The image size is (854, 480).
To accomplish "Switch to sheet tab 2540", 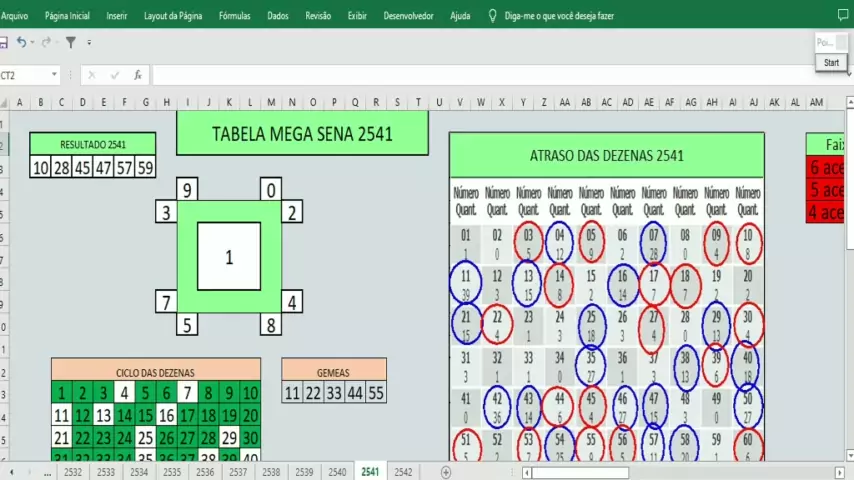I will 337,472.
